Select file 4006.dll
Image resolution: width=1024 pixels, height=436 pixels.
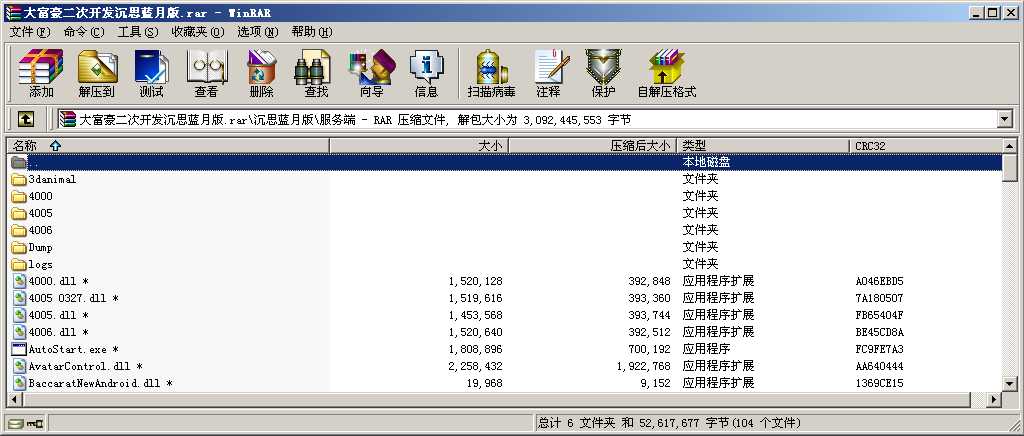pos(58,332)
